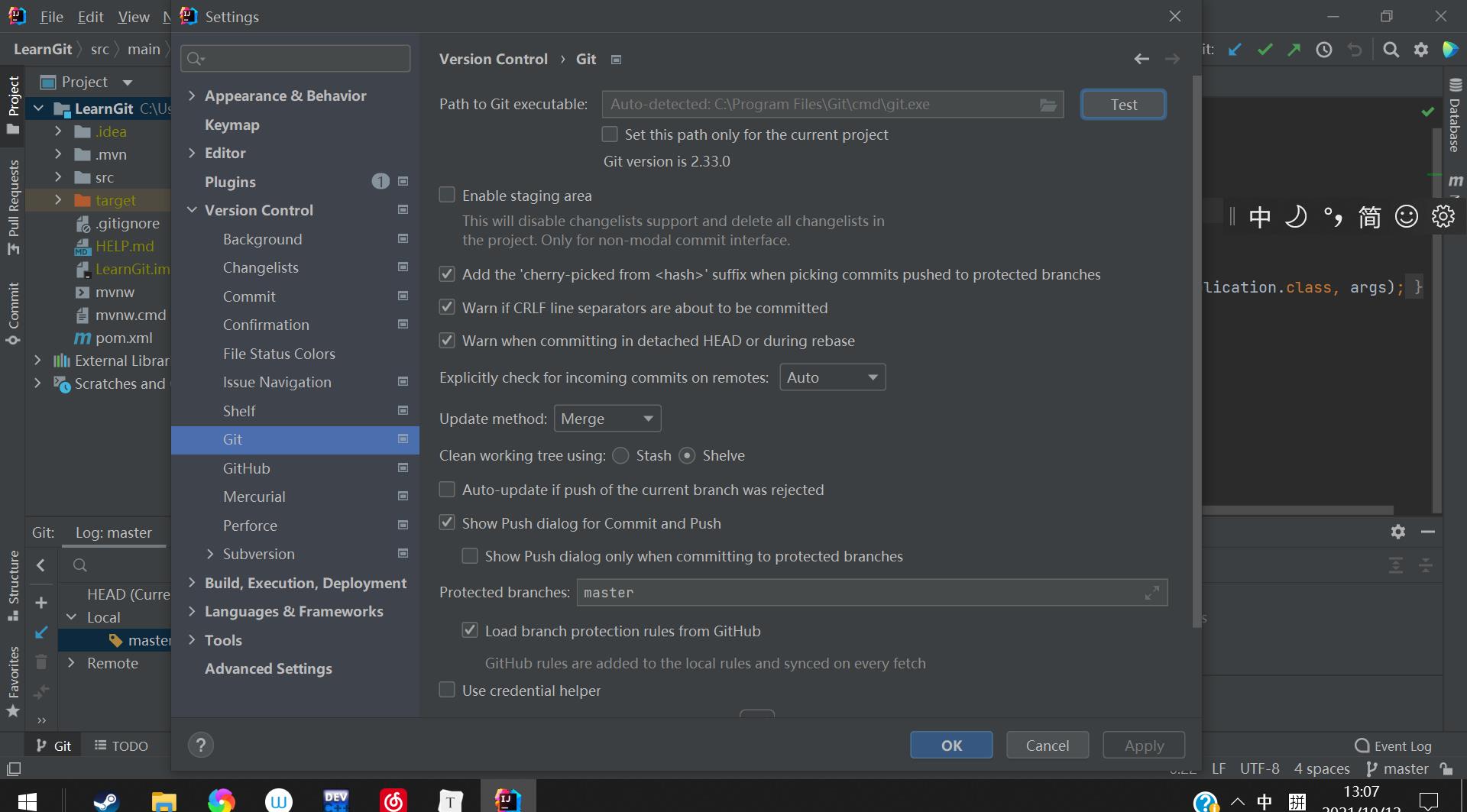Click the Search Everywhere magnifier icon
This screenshot has width=1467, height=812.
[1391, 50]
